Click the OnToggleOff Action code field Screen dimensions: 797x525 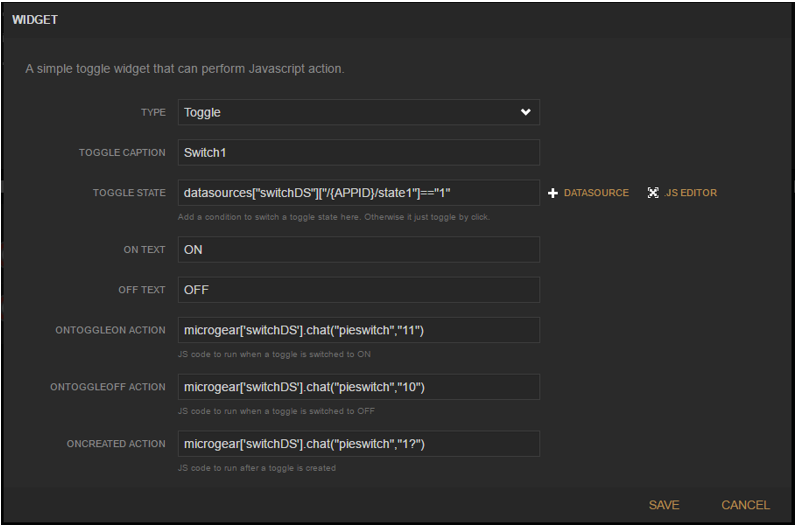click(358, 387)
